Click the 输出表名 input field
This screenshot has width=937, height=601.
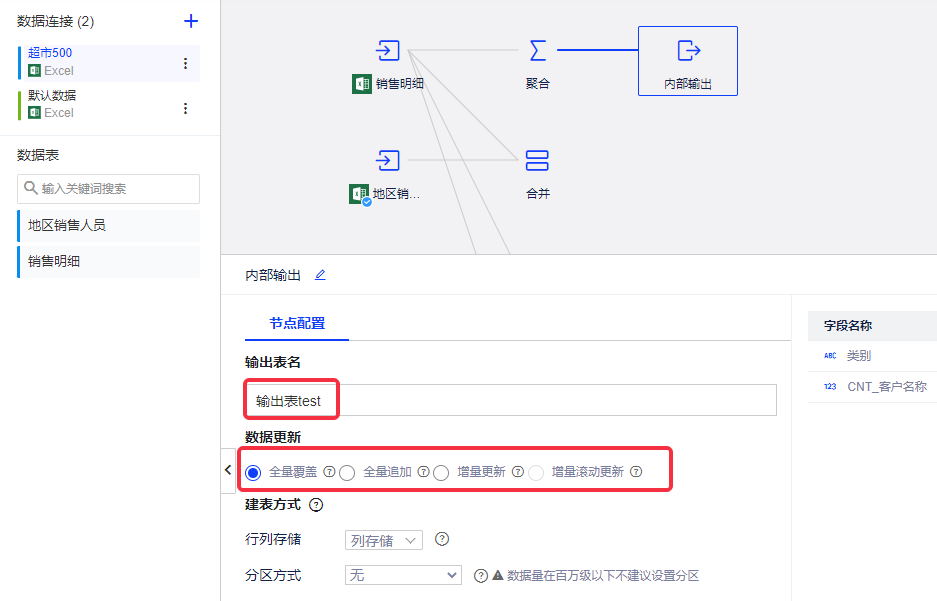(x=510, y=400)
